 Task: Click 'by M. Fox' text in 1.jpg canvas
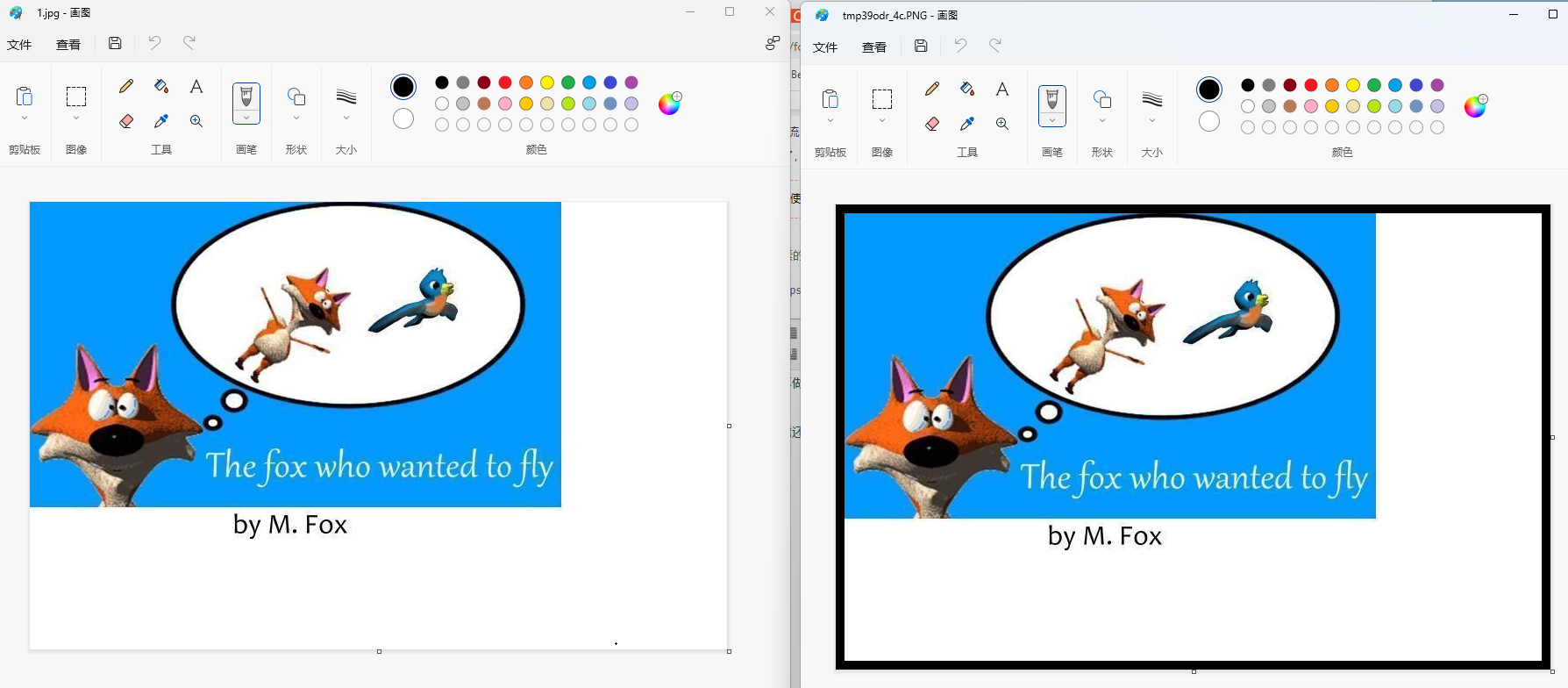(x=290, y=525)
